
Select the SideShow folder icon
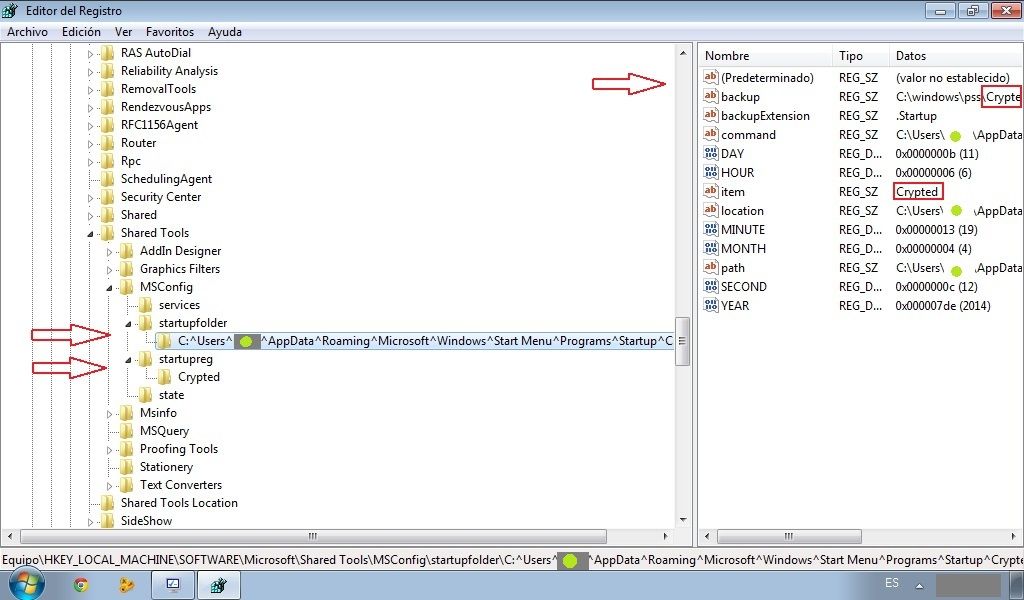coord(107,520)
